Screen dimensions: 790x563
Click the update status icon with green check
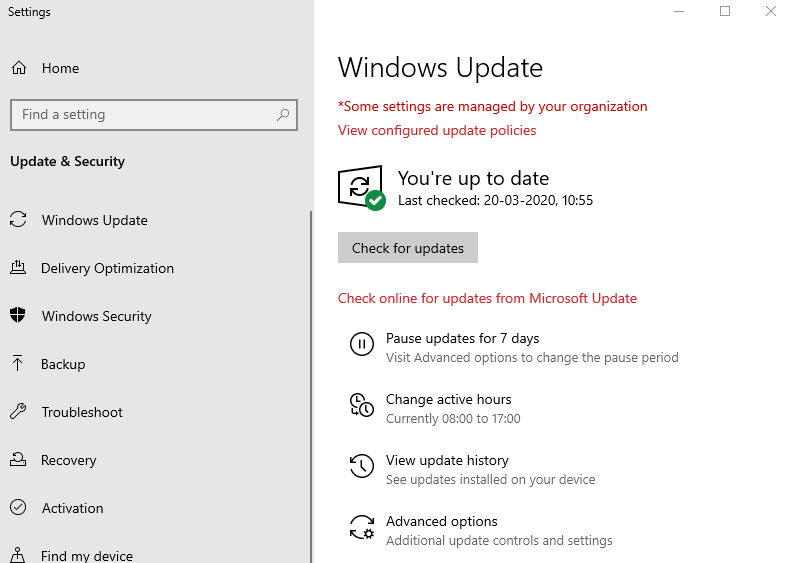pyautogui.click(x=361, y=187)
